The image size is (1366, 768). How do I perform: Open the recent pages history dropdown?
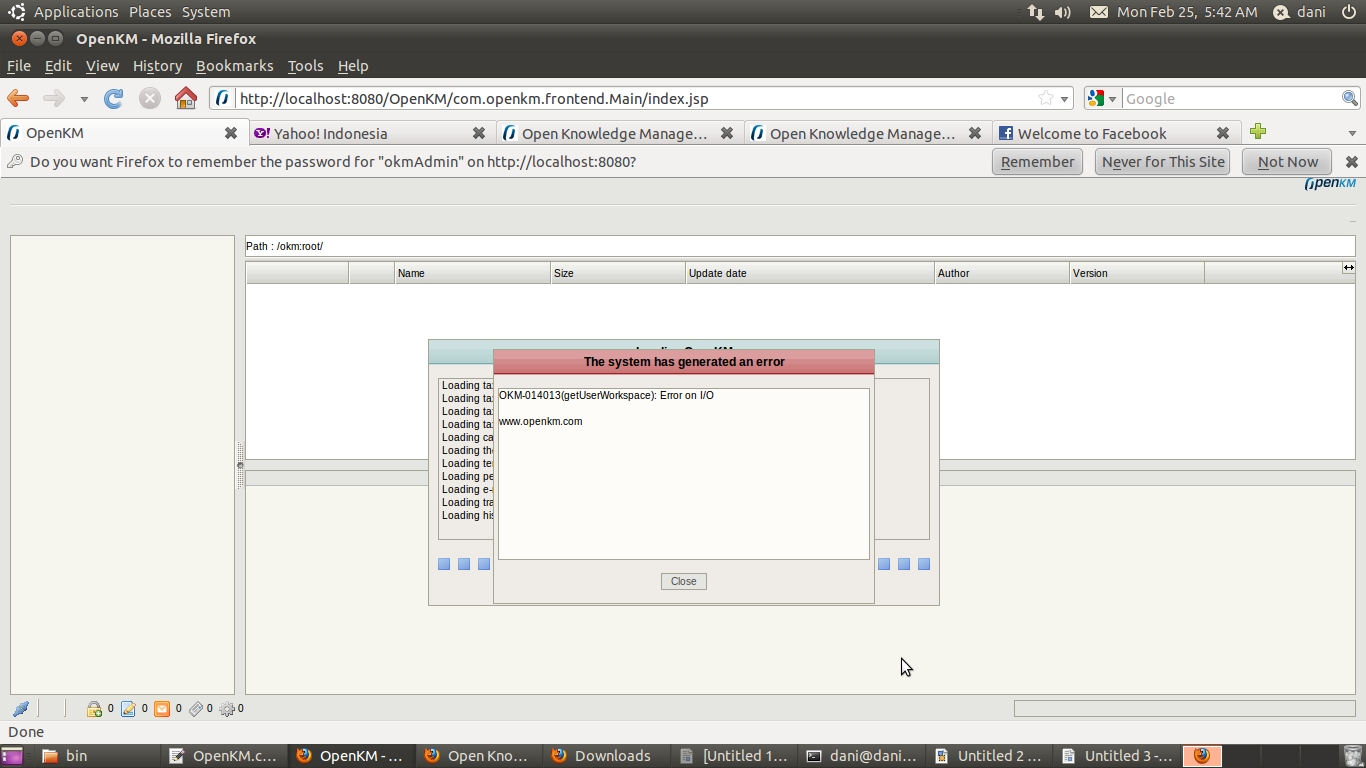[84, 99]
